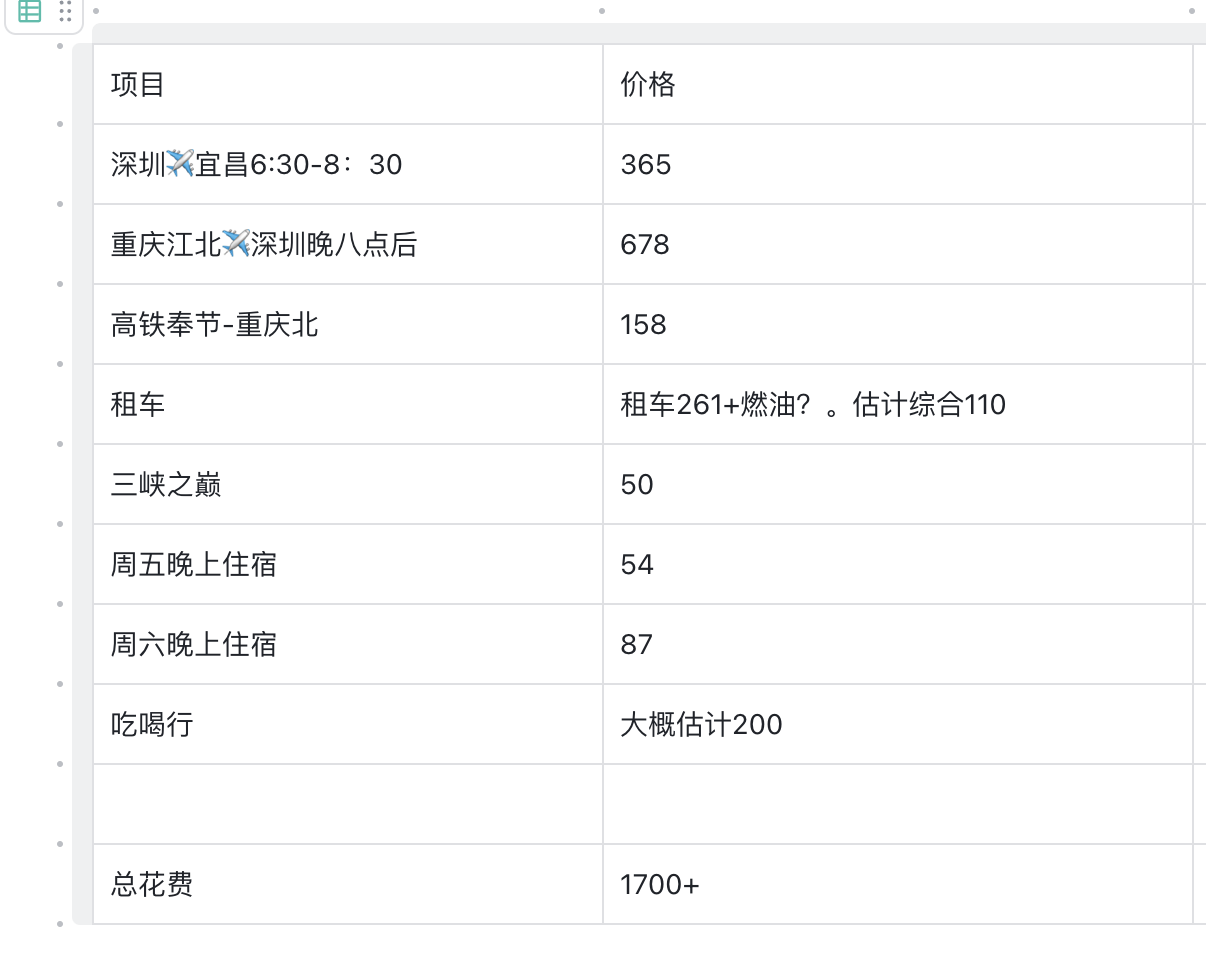Click the 高铁奉节-重庆北 cell
This screenshot has width=1206, height=956.
click(347, 324)
